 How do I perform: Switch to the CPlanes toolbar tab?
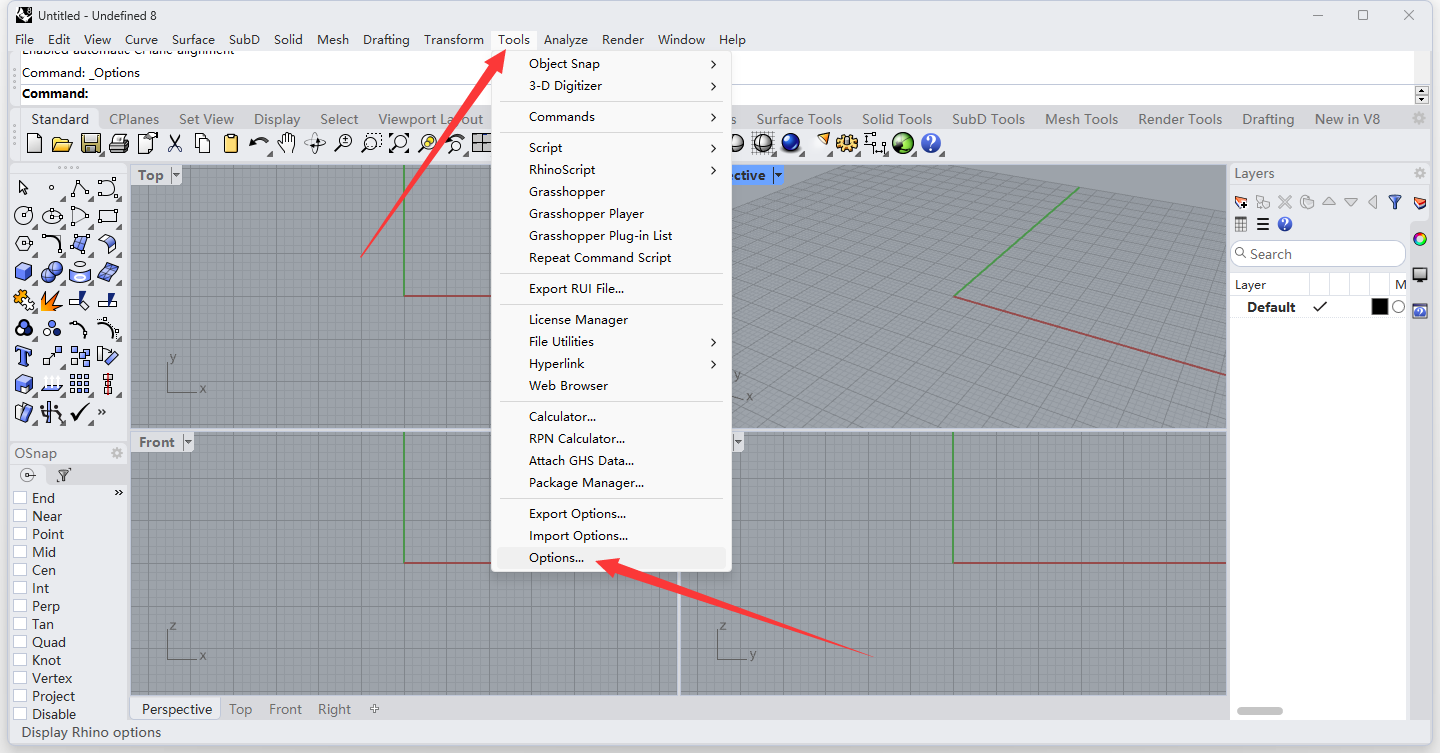(133, 119)
